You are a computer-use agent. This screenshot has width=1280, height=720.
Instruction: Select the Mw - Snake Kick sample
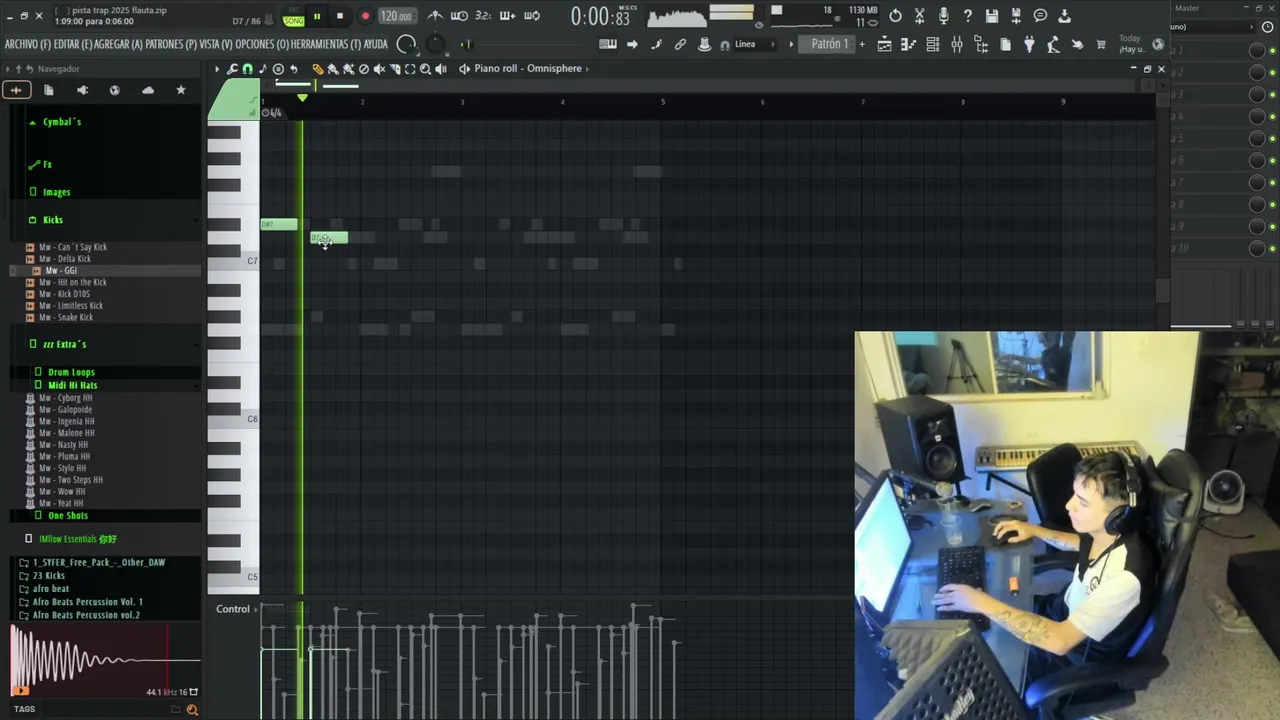coord(66,318)
